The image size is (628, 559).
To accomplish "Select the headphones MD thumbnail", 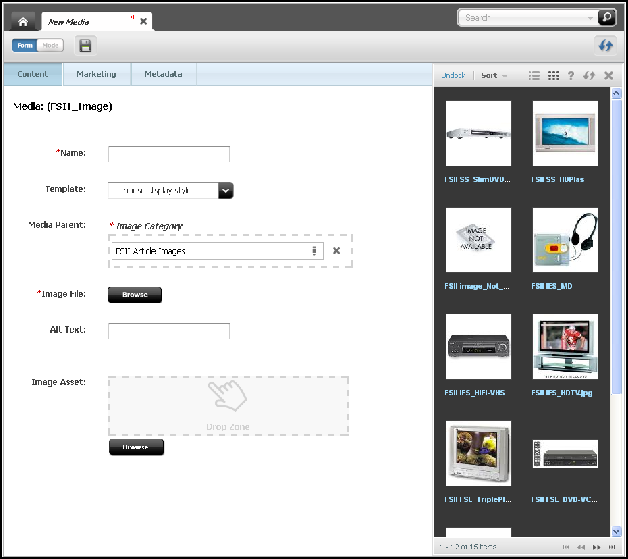I will click(565, 240).
